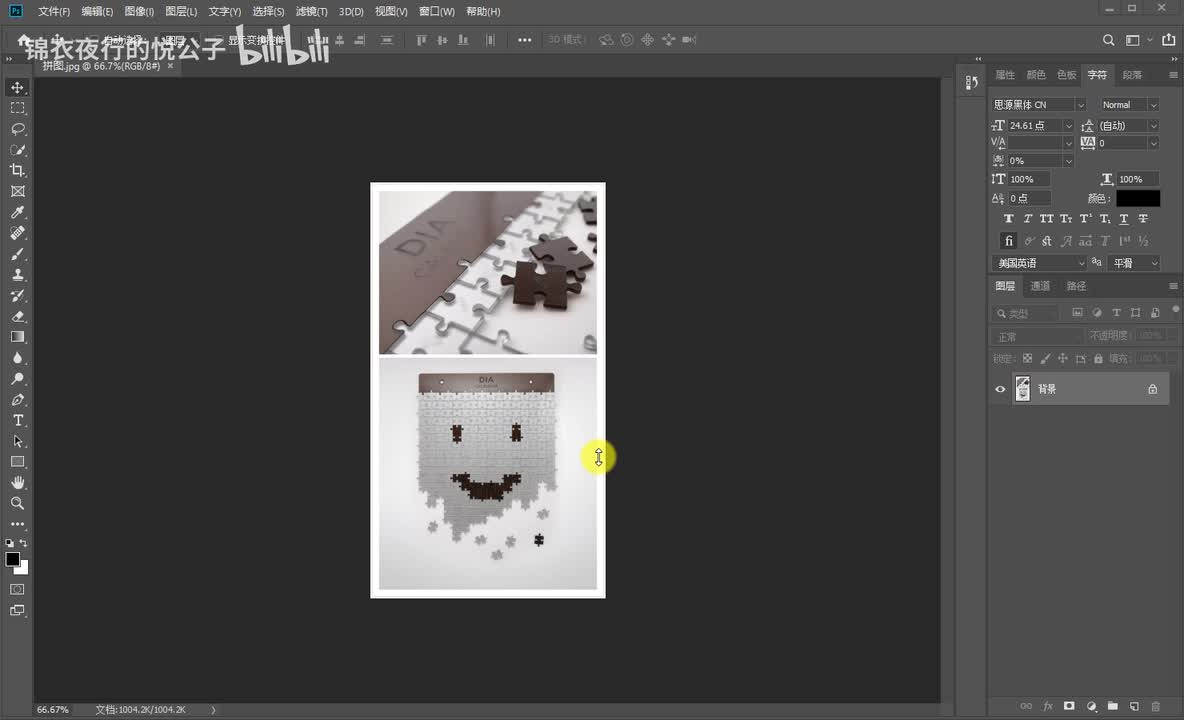Select the Crop tool

(17, 171)
